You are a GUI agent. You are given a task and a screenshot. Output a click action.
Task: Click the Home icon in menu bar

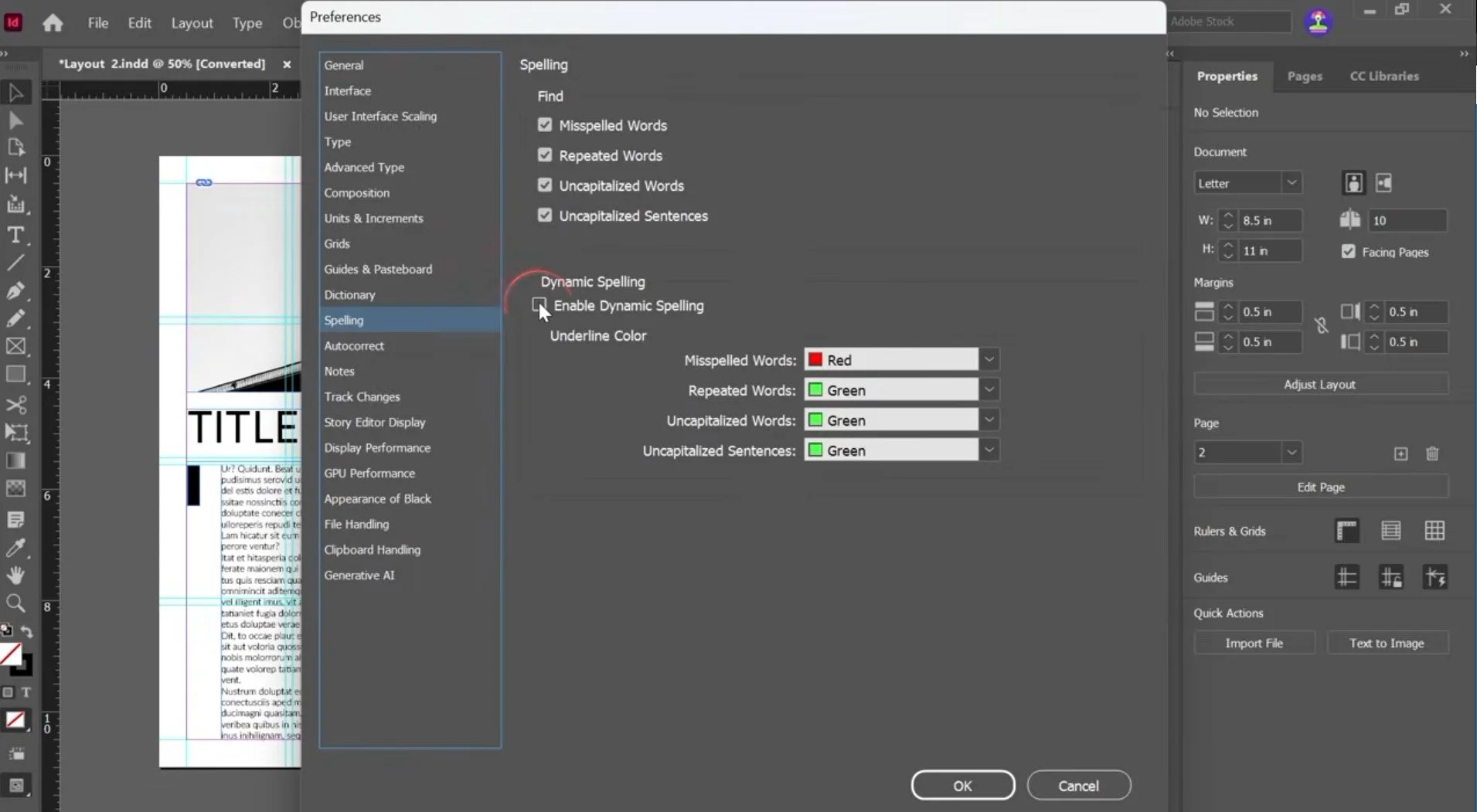[x=53, y=22]
